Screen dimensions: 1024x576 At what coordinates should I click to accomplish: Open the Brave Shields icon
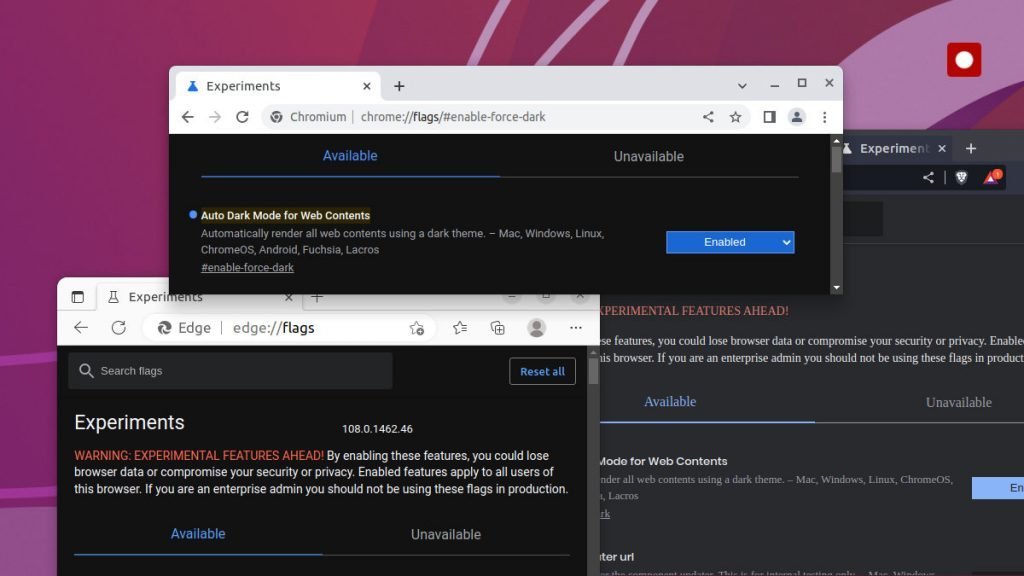pyautogui.click(x=962, y=177)
